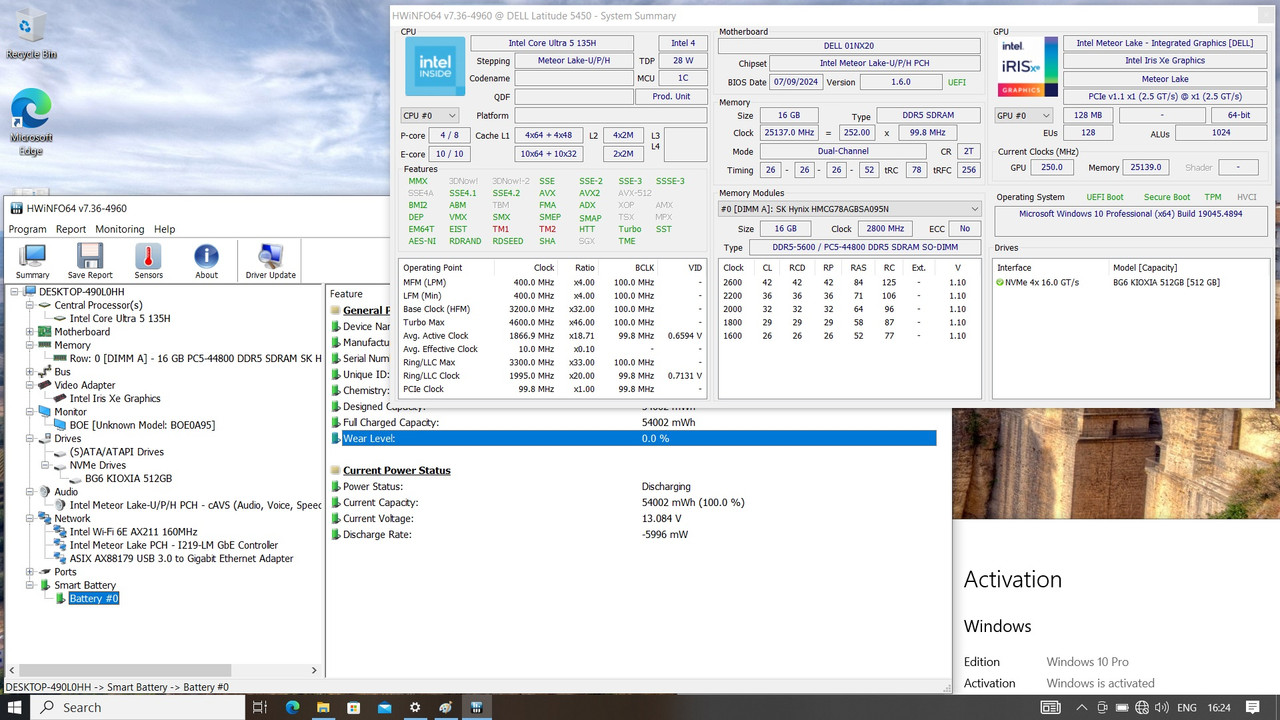
Task: Launch Driver Update from toolbar
Action: click(270, 262)
